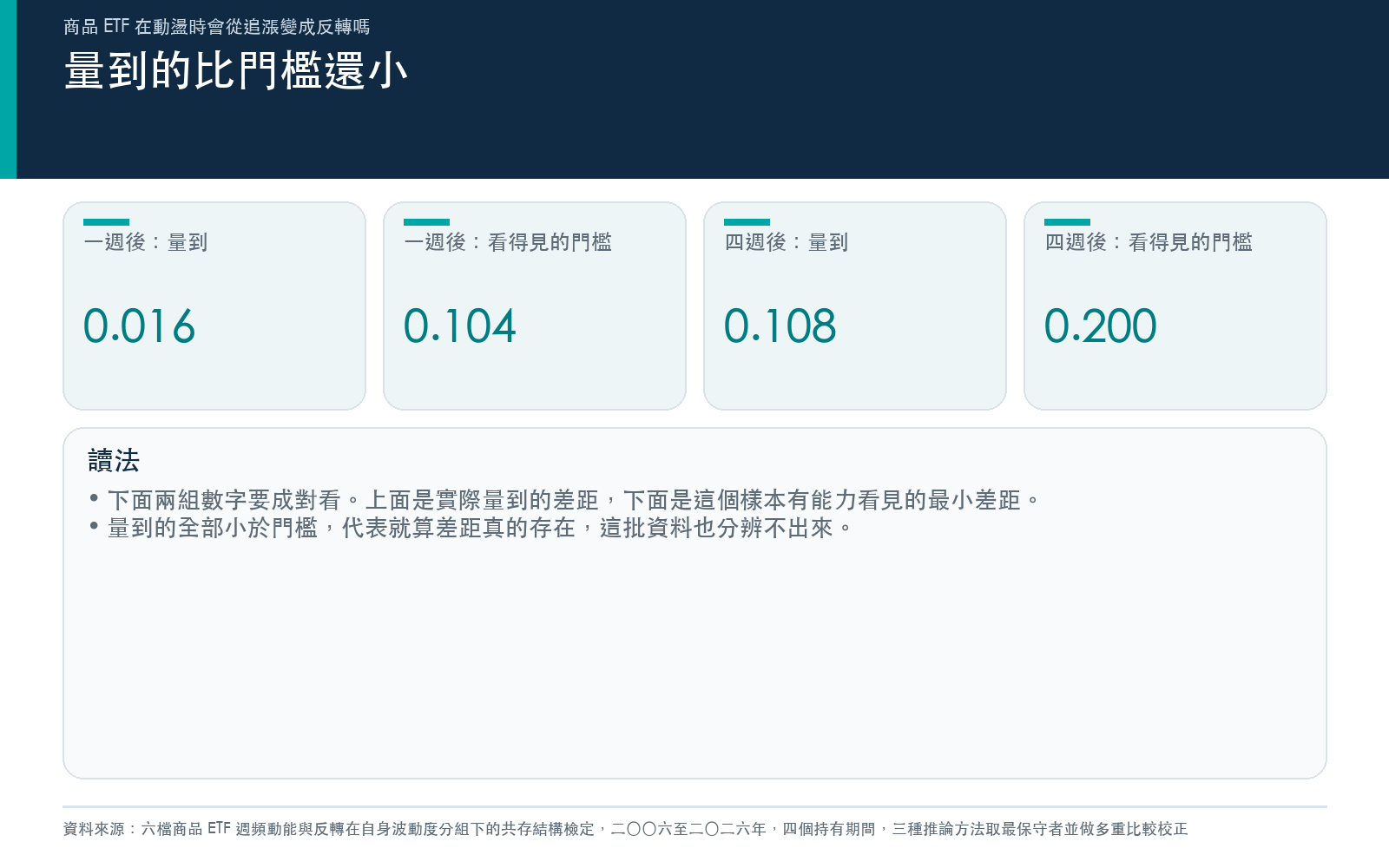This screenshot has width=1389, height=868.
Task: Click the 讀法 heading
Action: click(x=114, y=460)
